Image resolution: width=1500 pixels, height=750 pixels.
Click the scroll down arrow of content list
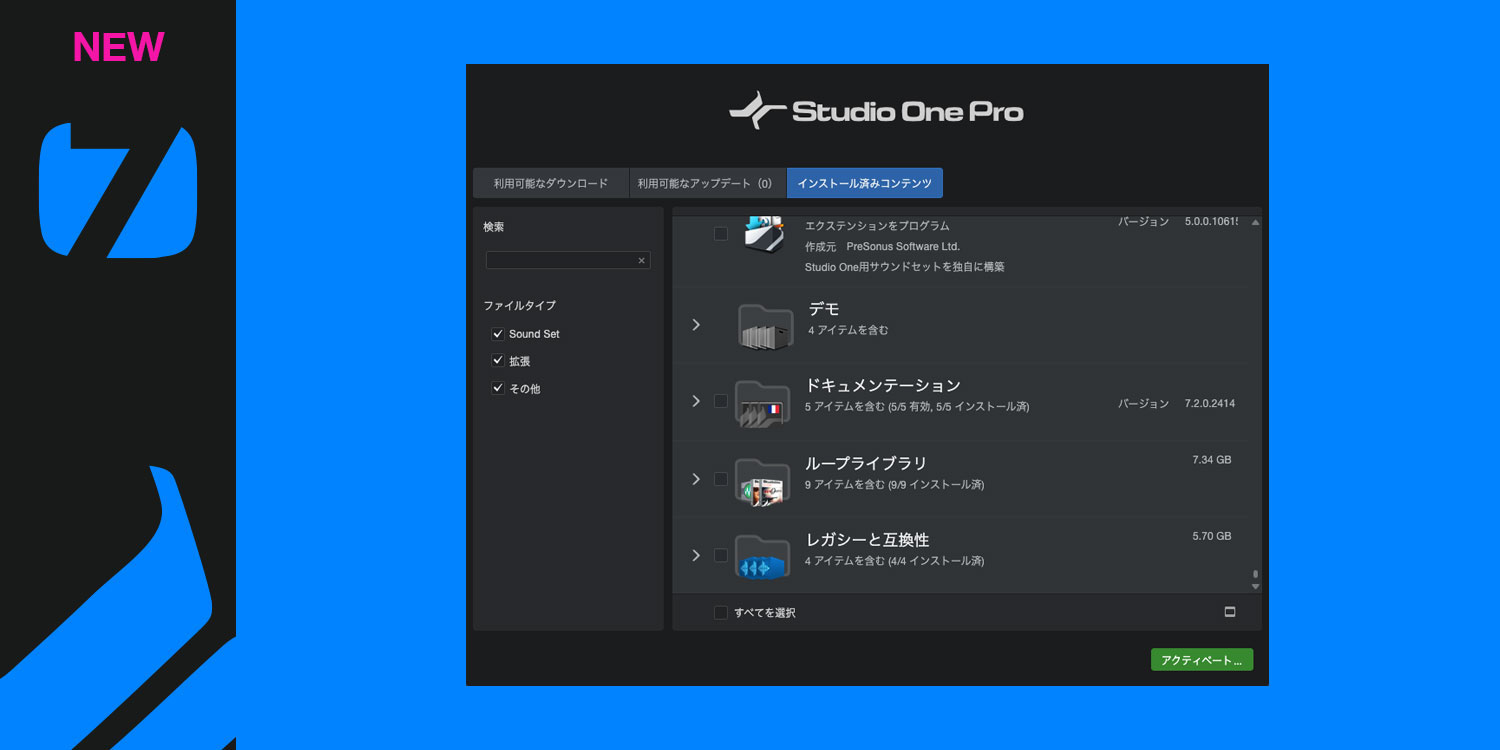1256,587
